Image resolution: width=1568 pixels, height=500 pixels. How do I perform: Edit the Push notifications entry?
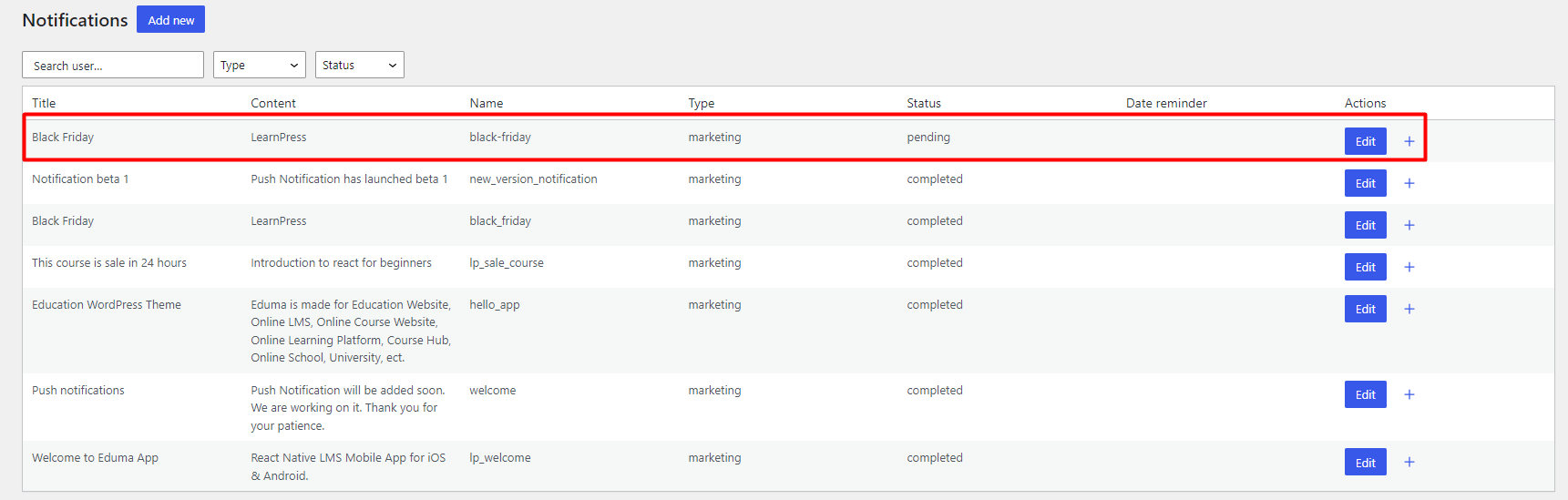1366,394
